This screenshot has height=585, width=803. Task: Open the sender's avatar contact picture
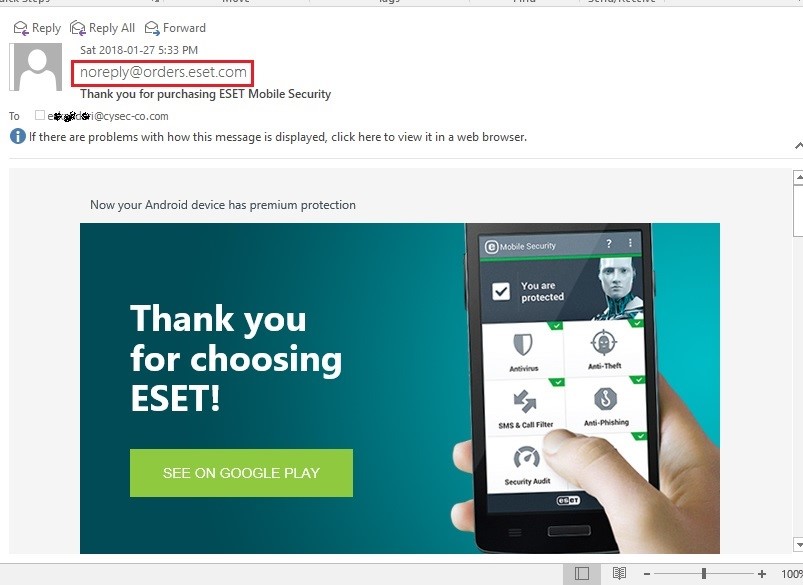[36, 67]
